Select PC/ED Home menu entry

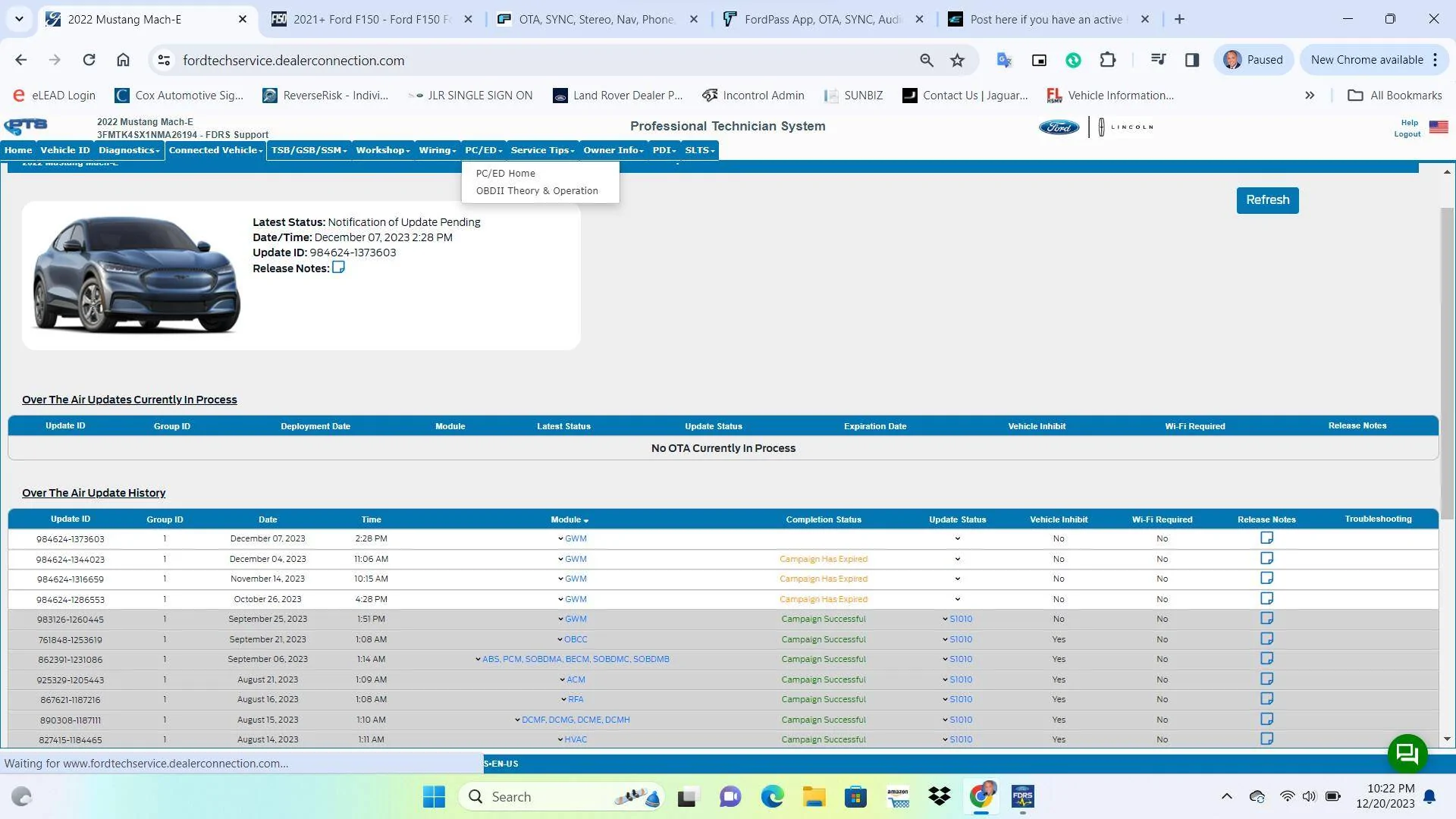coord(505,174)
